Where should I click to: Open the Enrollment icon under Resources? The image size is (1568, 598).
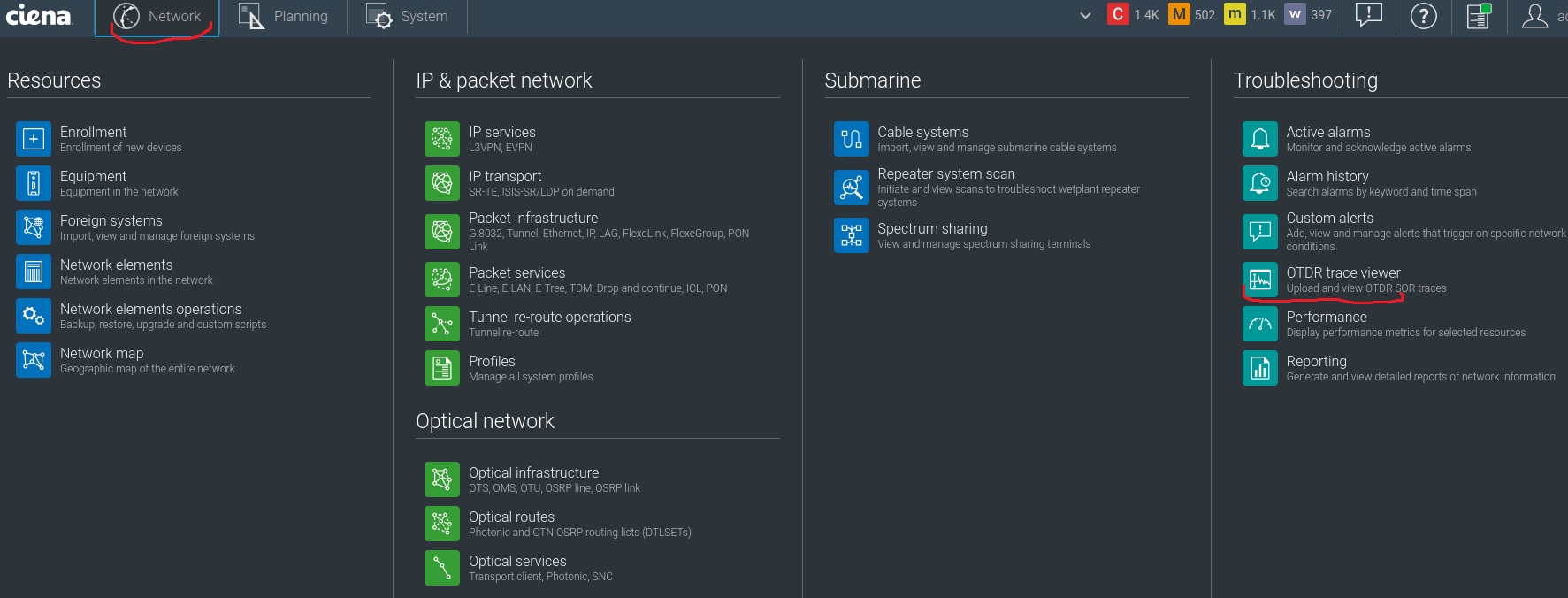click(x=34, y=139)
